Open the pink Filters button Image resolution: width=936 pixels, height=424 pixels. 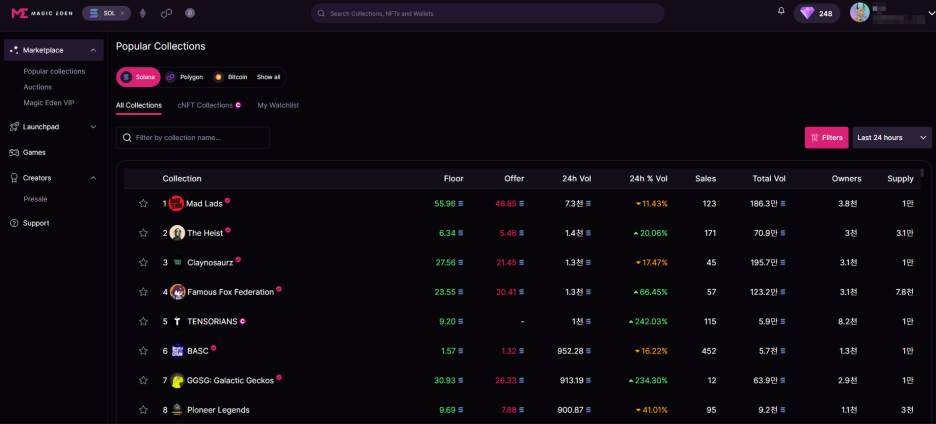click(826, 137)
